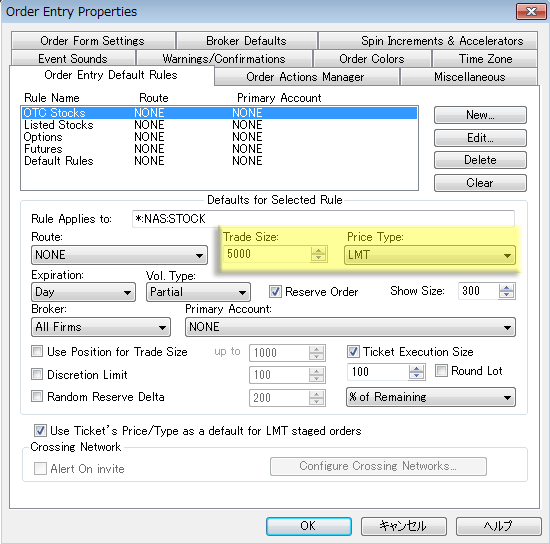Expand the Route dropdown list
Viewport: 550px width, 544px height.
click(x=119, y=255)
